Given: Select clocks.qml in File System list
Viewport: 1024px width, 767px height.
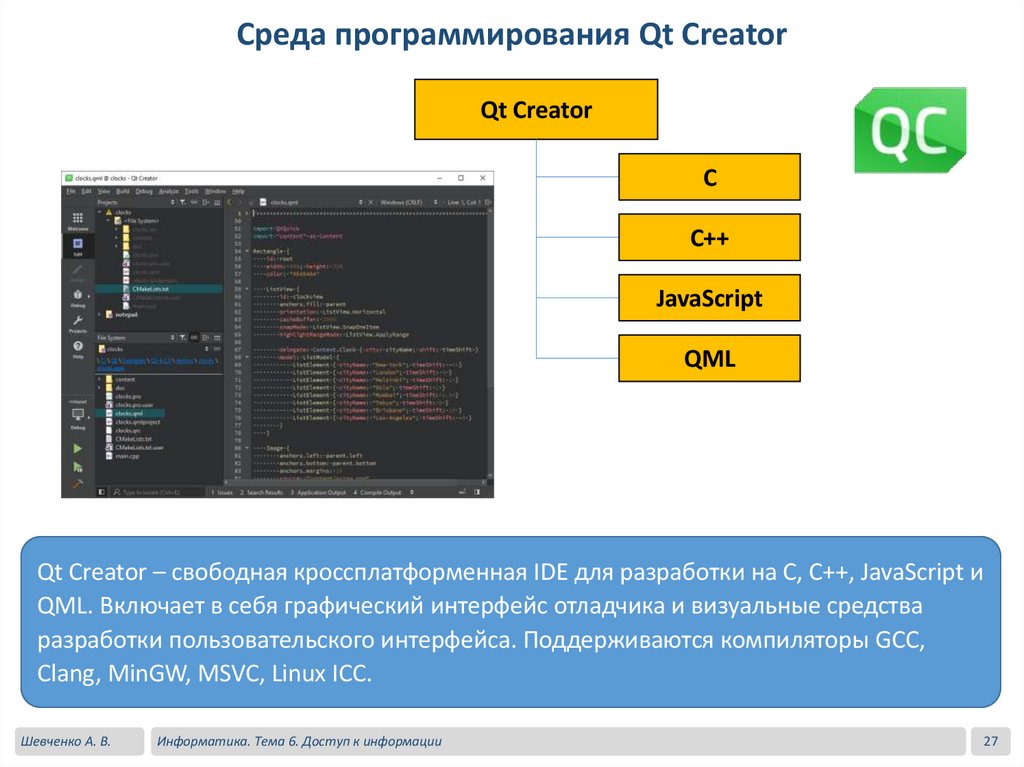Looking at the screenshot, I should 129,413.
